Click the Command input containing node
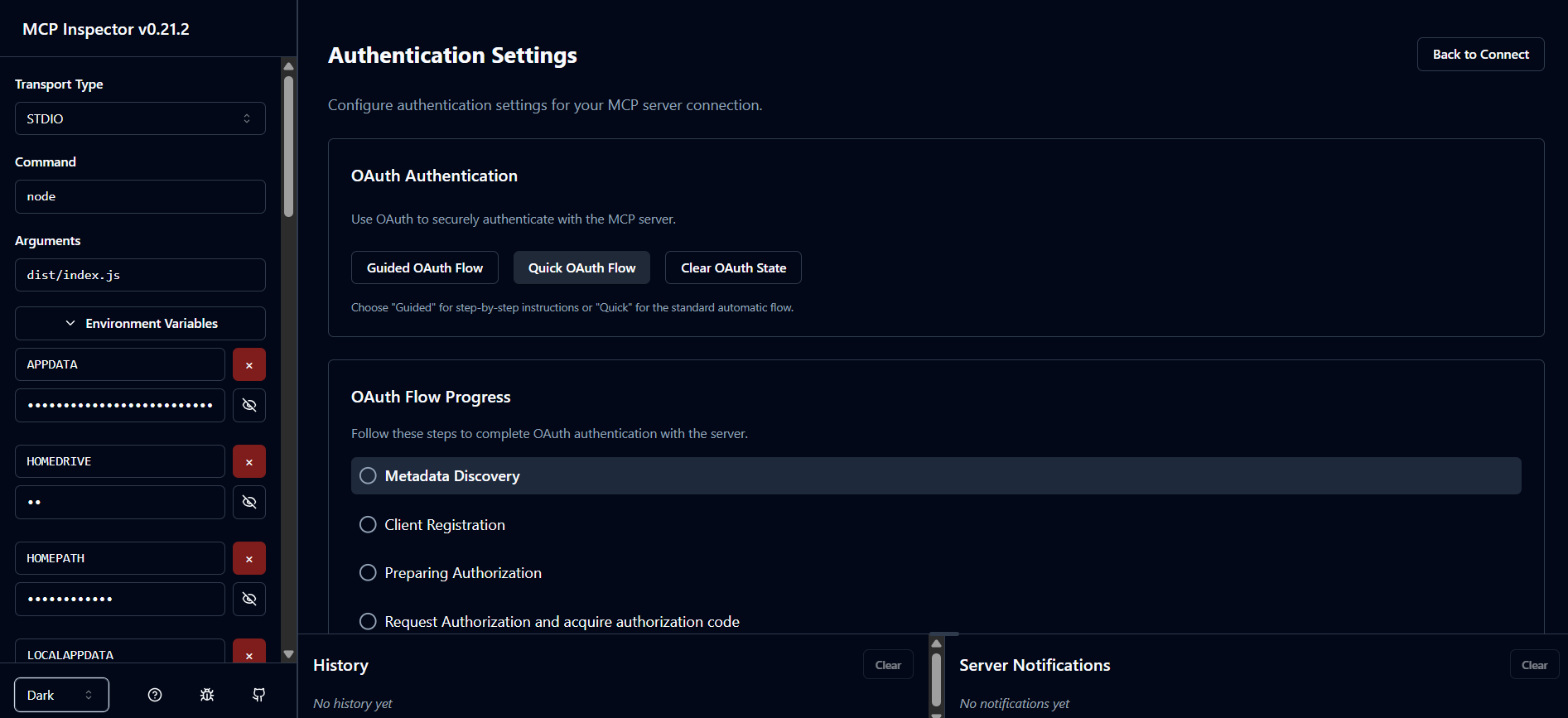 (140, 196)
